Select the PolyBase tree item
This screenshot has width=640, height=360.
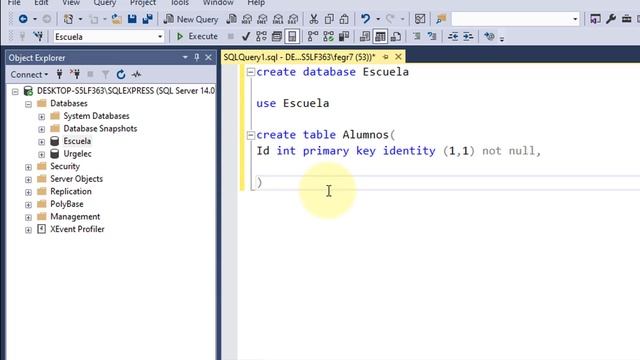(x=67, y=204)
